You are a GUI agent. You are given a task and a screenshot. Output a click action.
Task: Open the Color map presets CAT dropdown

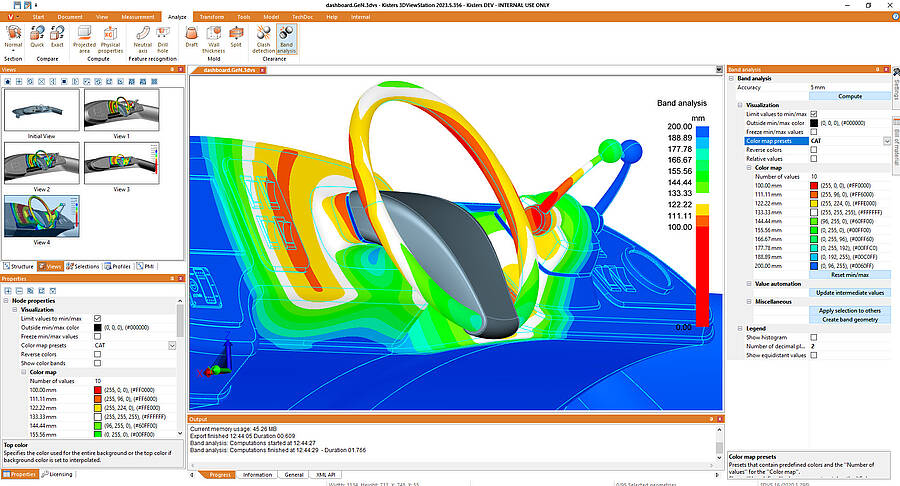[886, 141]
